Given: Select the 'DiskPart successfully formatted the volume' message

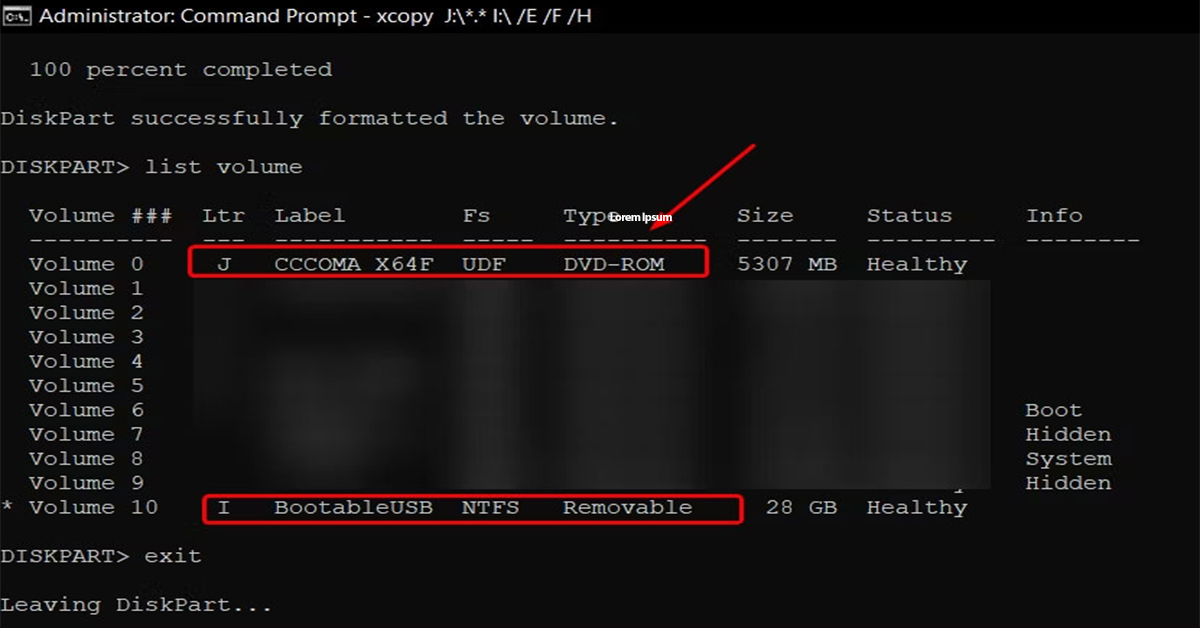Looking at the screenshot, I should pyautogui.click(x=308, y=117).
